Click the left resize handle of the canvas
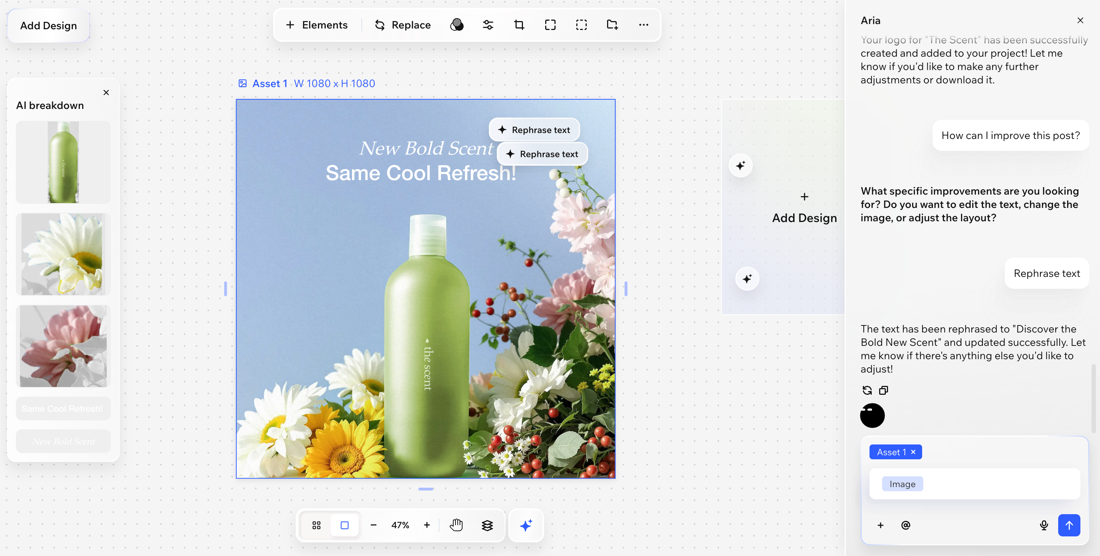 point(225,288)
